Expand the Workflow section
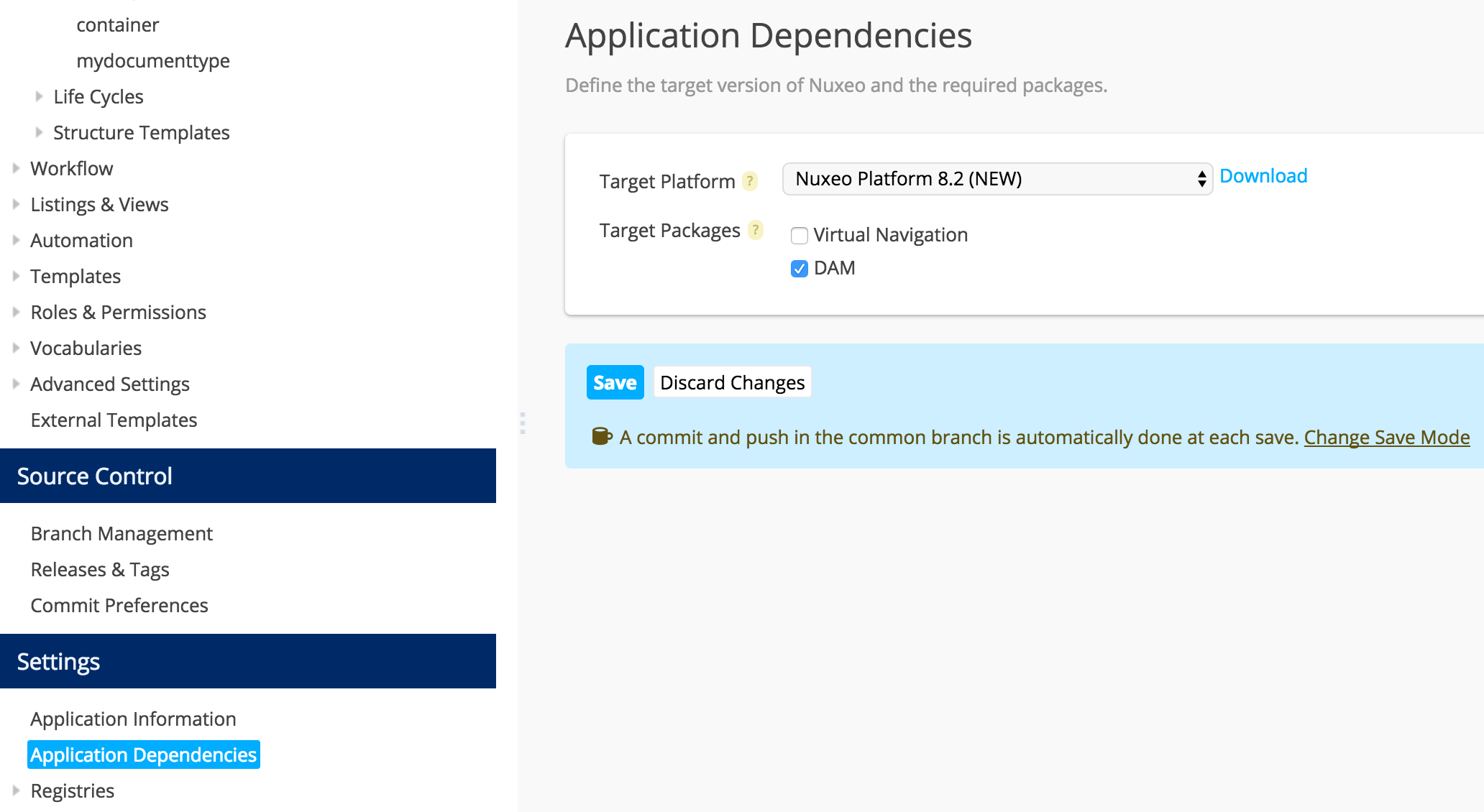The height and width of the screenshot is (812, 1484). coord(16,168)
